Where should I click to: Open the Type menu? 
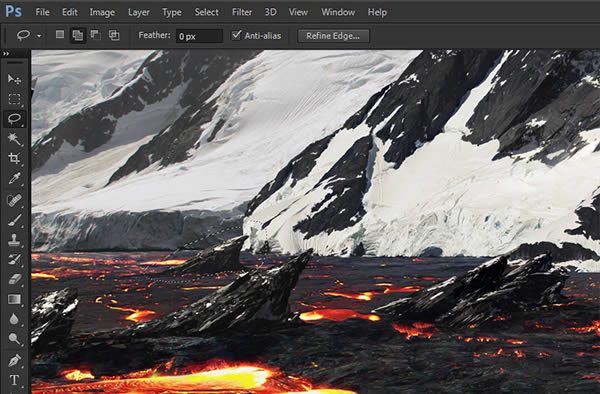pos(172,13)
